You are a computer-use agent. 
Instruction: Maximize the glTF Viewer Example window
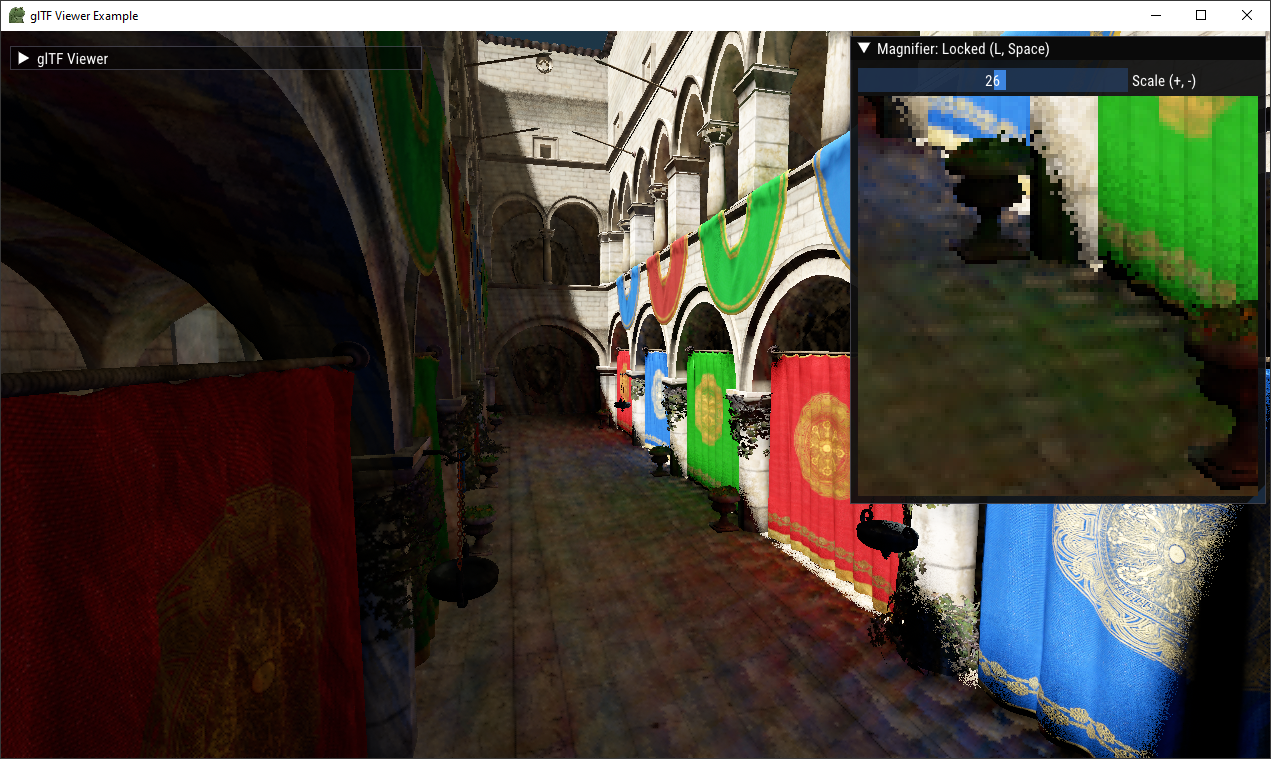coord(1201,15)
